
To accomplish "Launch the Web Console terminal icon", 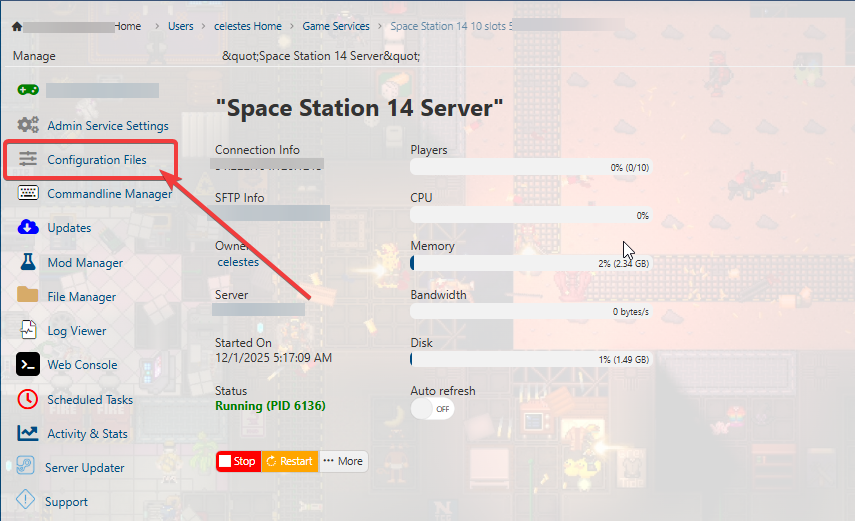I will pos(28,365).
